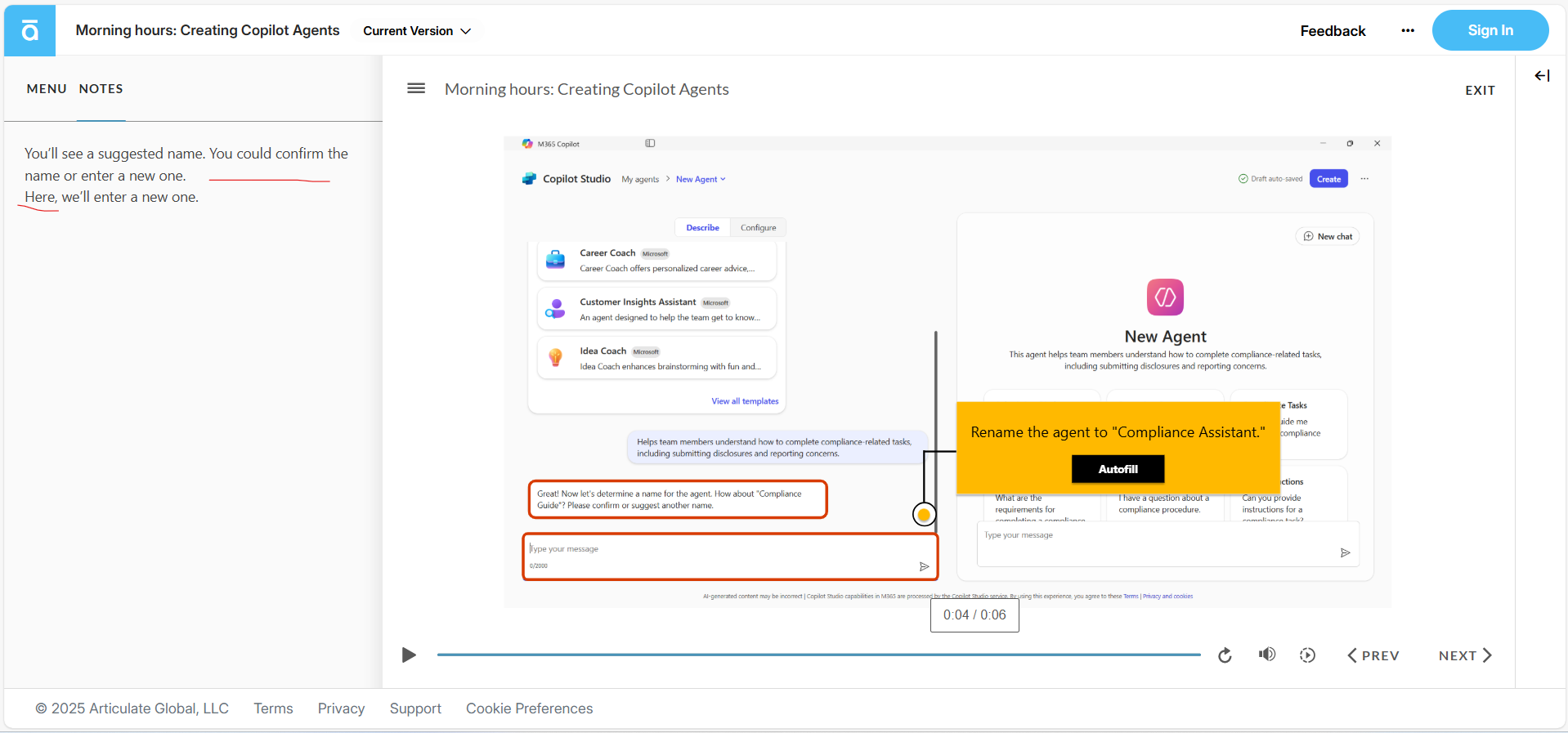The height and width of the screenshot is (733, 1568).
Task: Select 'I have a question about a compliance procedure' prompt
Action: pyautogui.click(x=1163, y=503)
